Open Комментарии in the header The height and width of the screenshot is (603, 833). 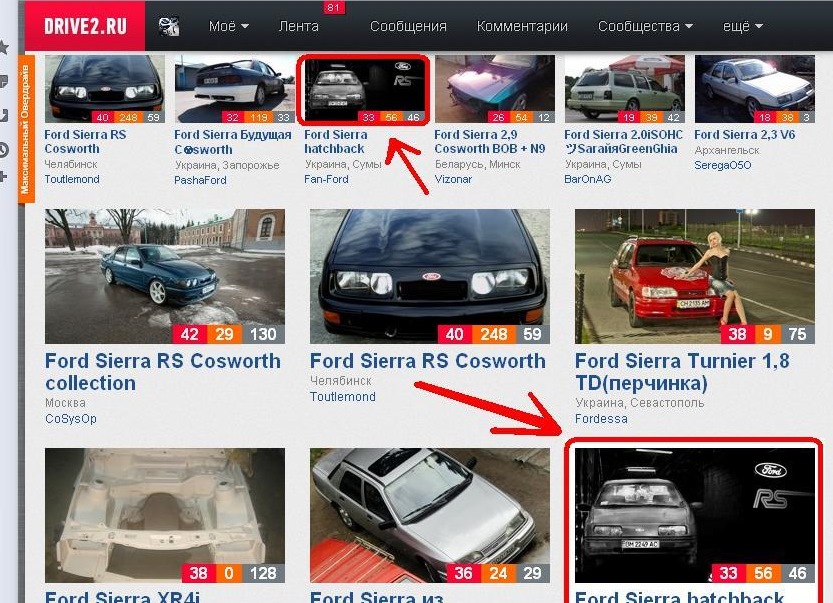point(522,26)
